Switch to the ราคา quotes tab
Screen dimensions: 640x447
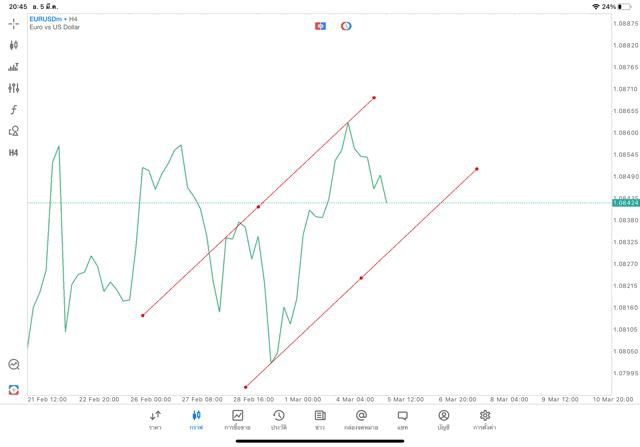click(x=155, y=419)
